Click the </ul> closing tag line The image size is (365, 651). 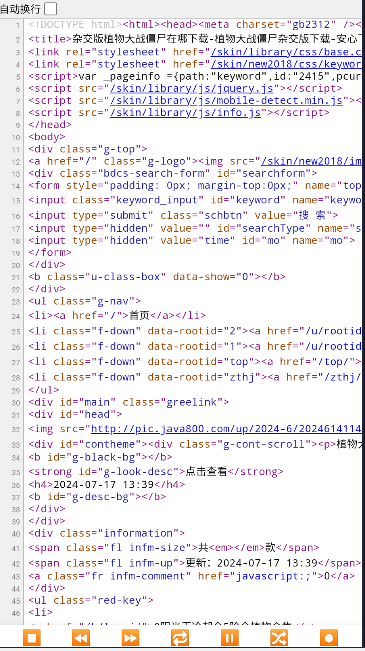pyautogui.click(x=44, y=390)
